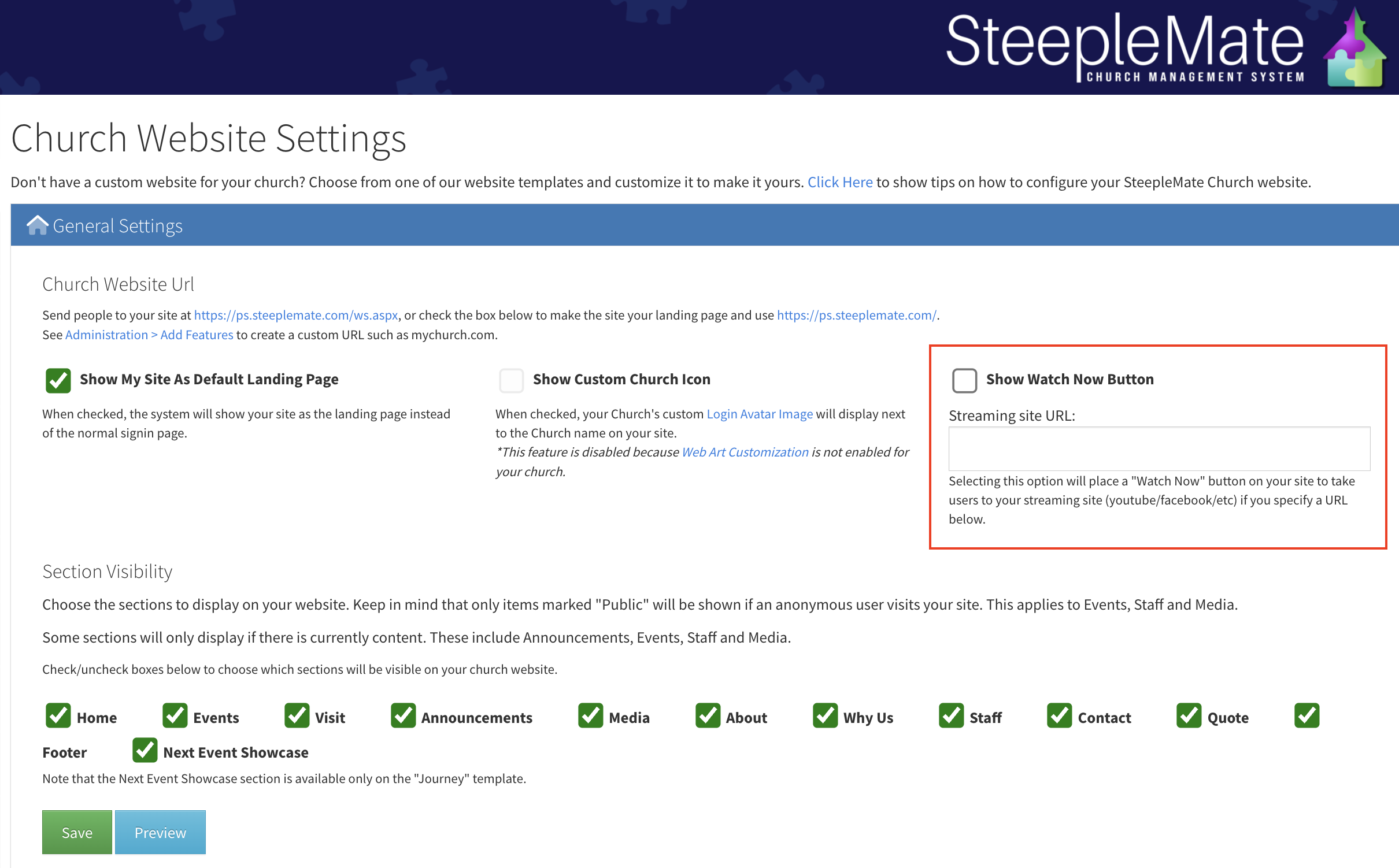Uncheck the Footer section checkbox
1399x868 pixels.
click(x=1307, y=715)
